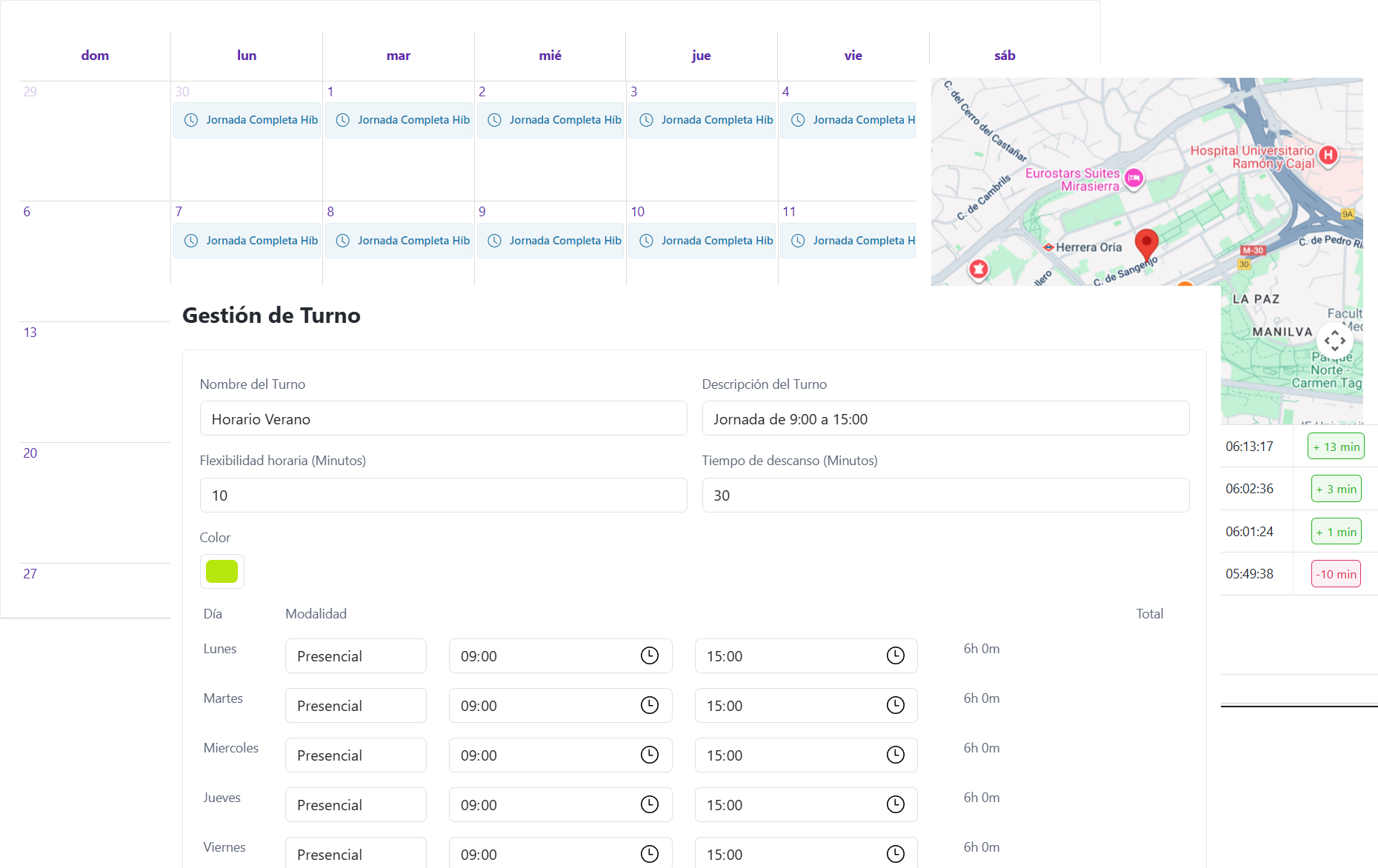This screenshot has height=868, width=1378.
Task: Open shift event on day 9
Action: point(550,241)
